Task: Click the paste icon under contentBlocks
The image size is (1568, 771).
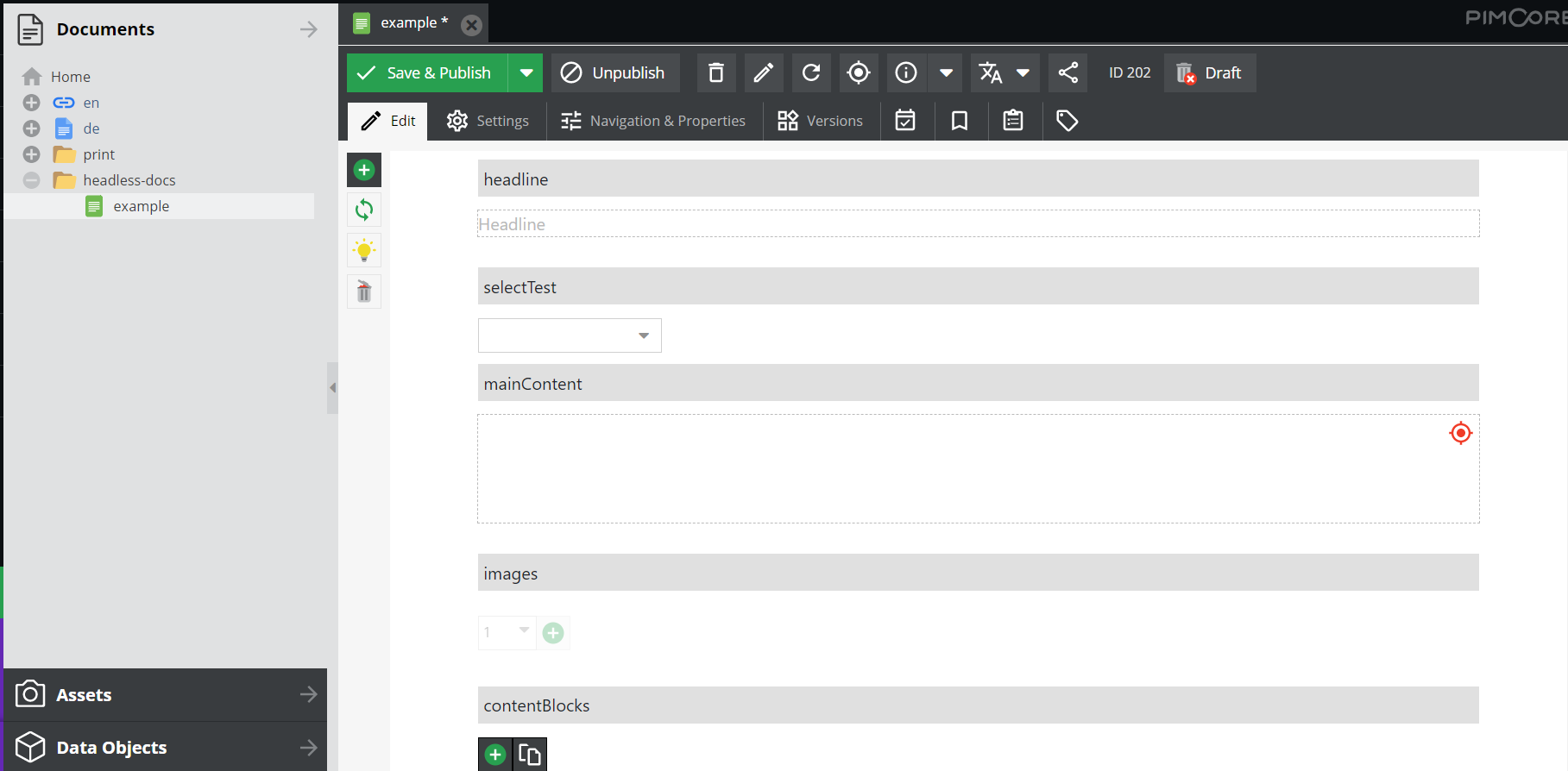Action: [530, 755]
